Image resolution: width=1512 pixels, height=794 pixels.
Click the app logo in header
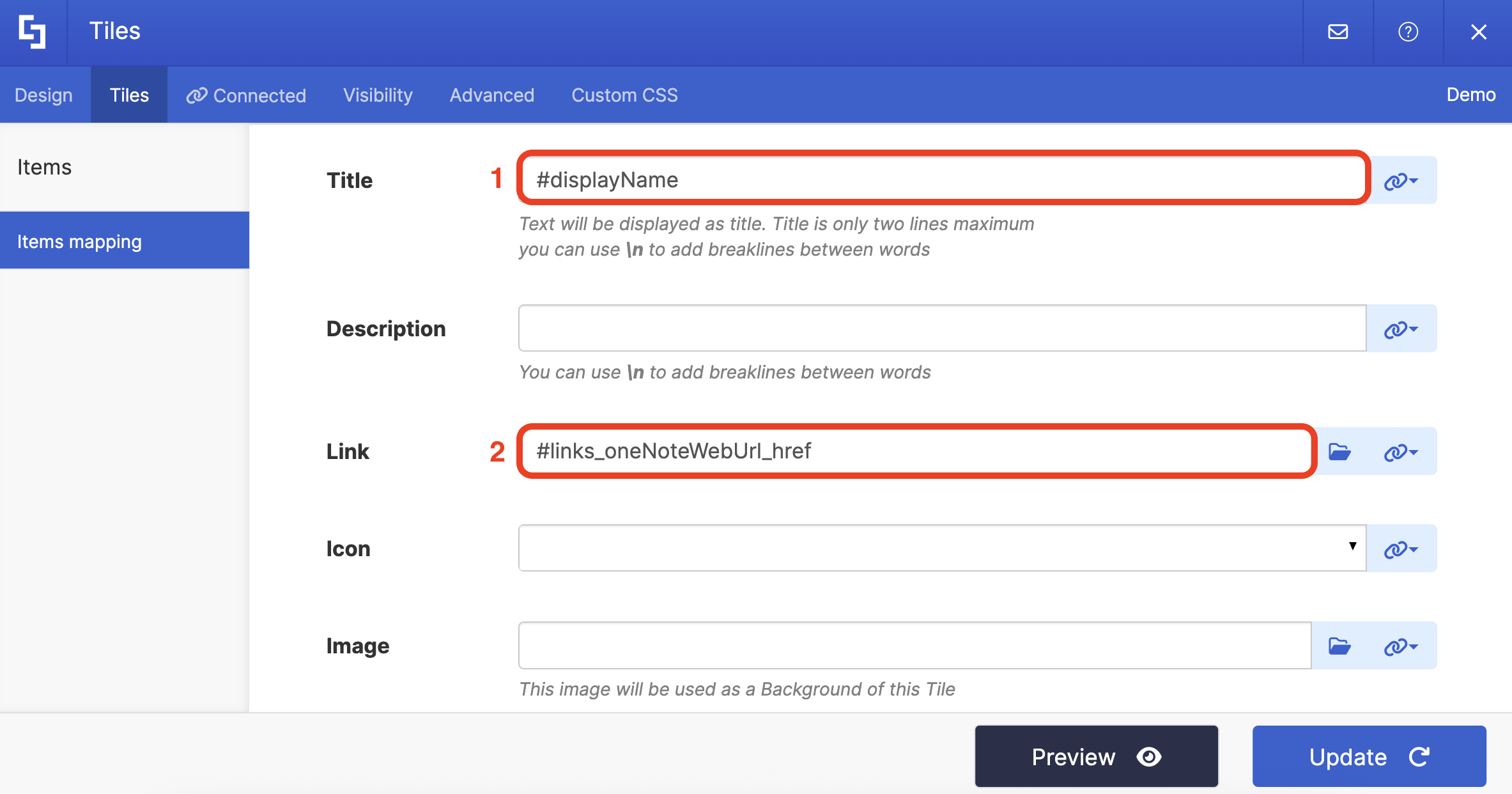click(x=32, y=31)
